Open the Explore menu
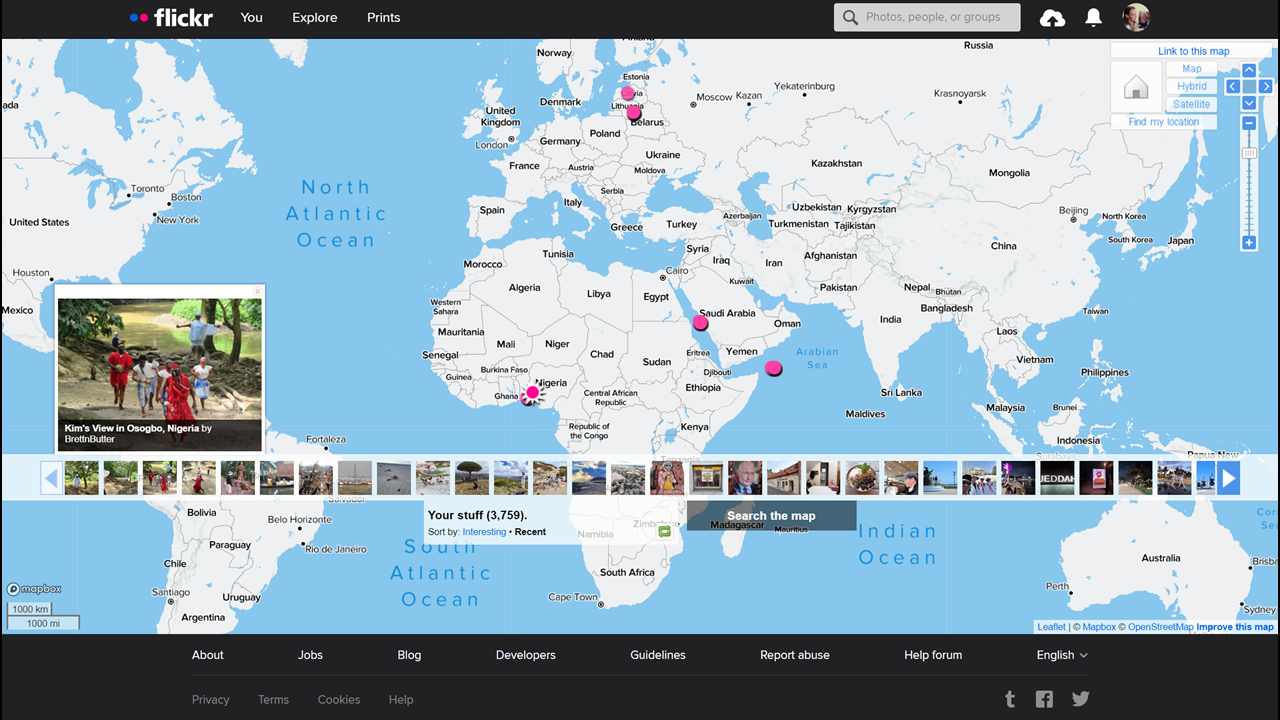Image resolution: width=1280 pixels, height=720 pixels. point(315,17)
